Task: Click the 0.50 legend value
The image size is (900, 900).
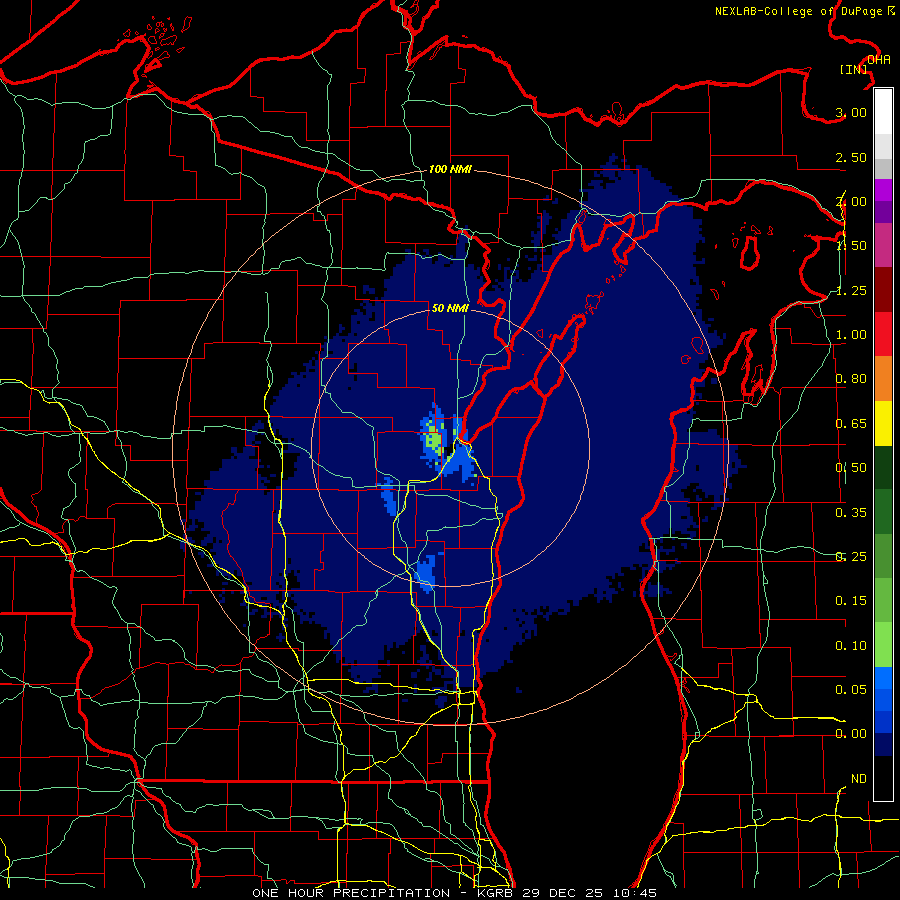Action: (851, 468)
